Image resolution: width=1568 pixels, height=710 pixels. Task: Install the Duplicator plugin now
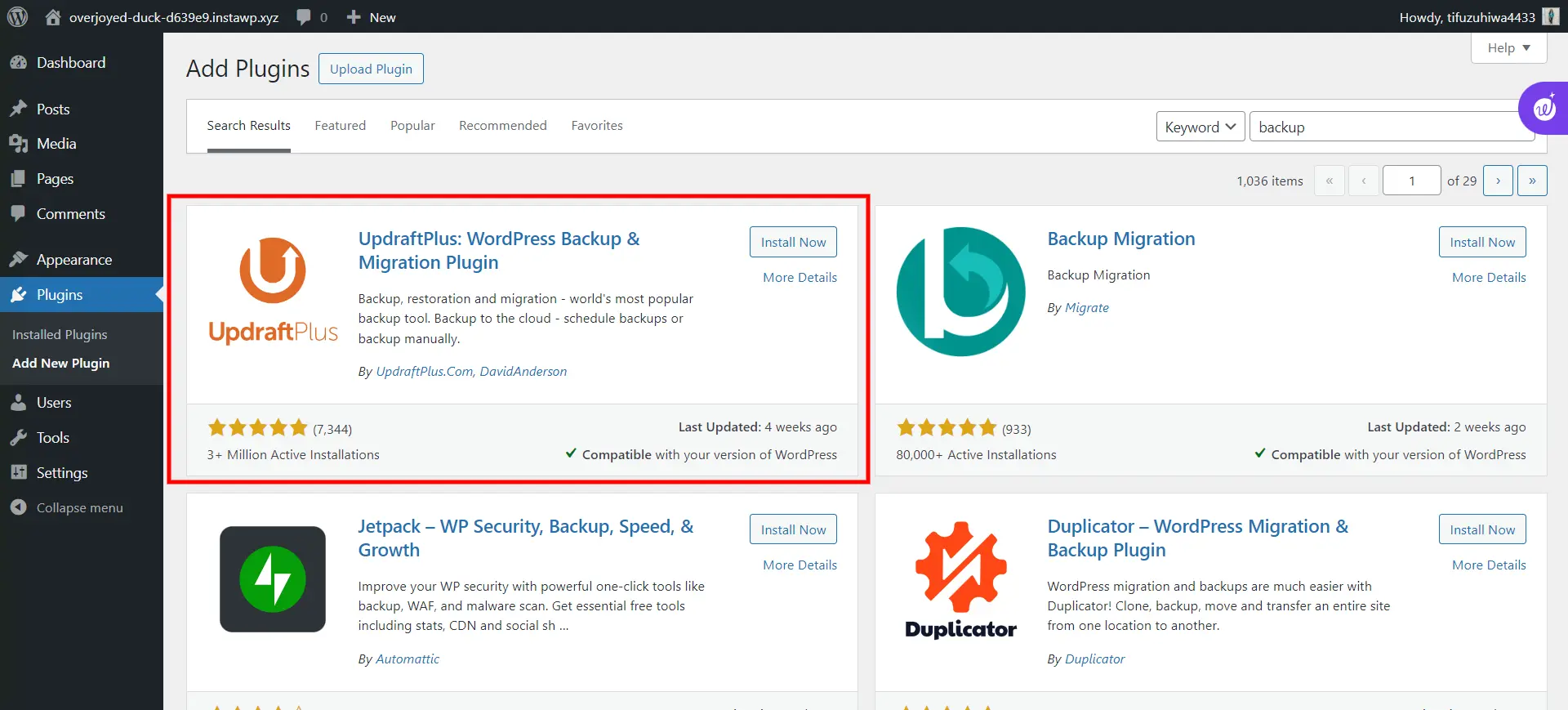(1482, 529)
